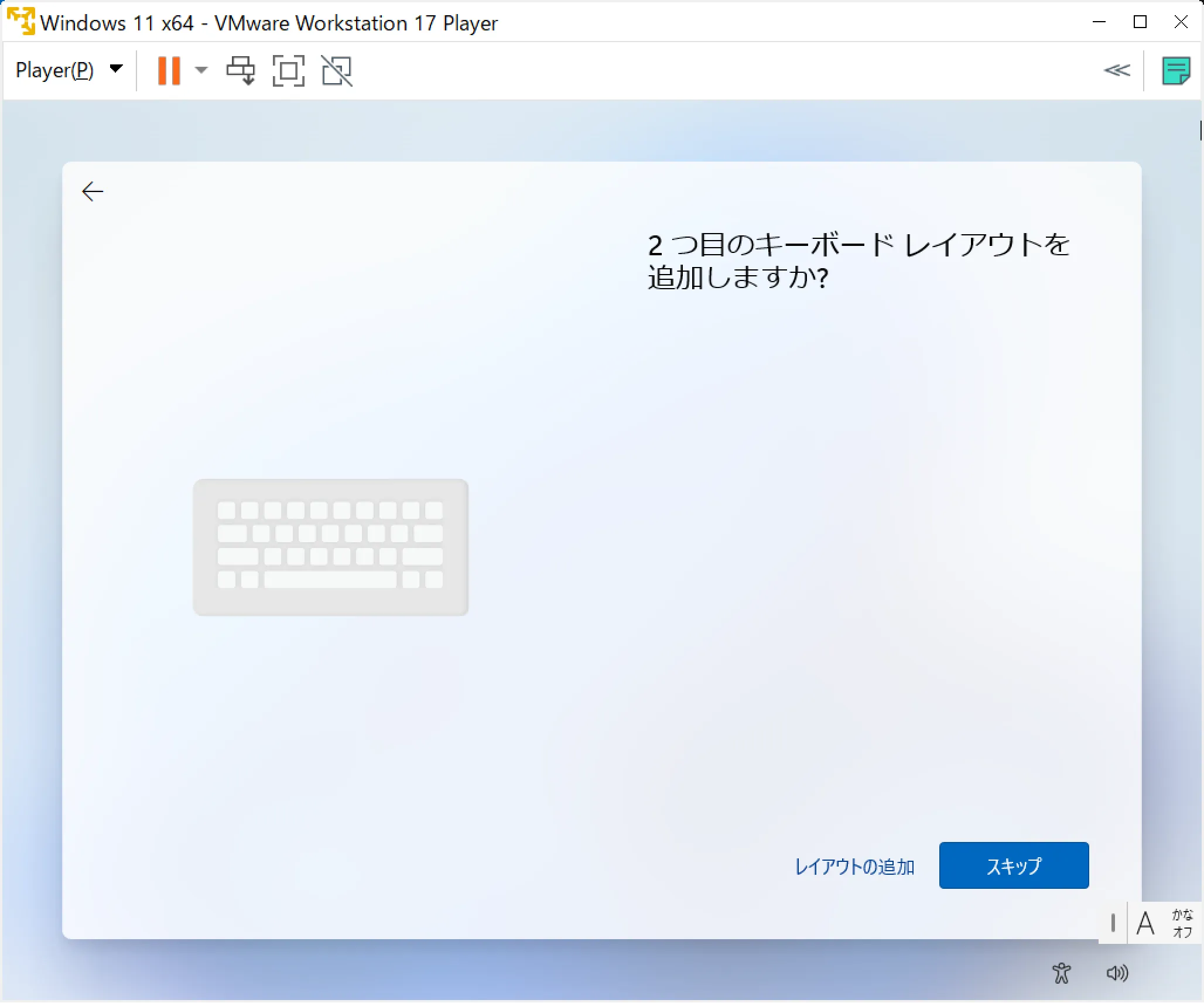This screenshot has height=1003, width=1204.
Task: Collapse toolbar with double chevron icon
Action: pyautogui.click(x=1117, y=70)
